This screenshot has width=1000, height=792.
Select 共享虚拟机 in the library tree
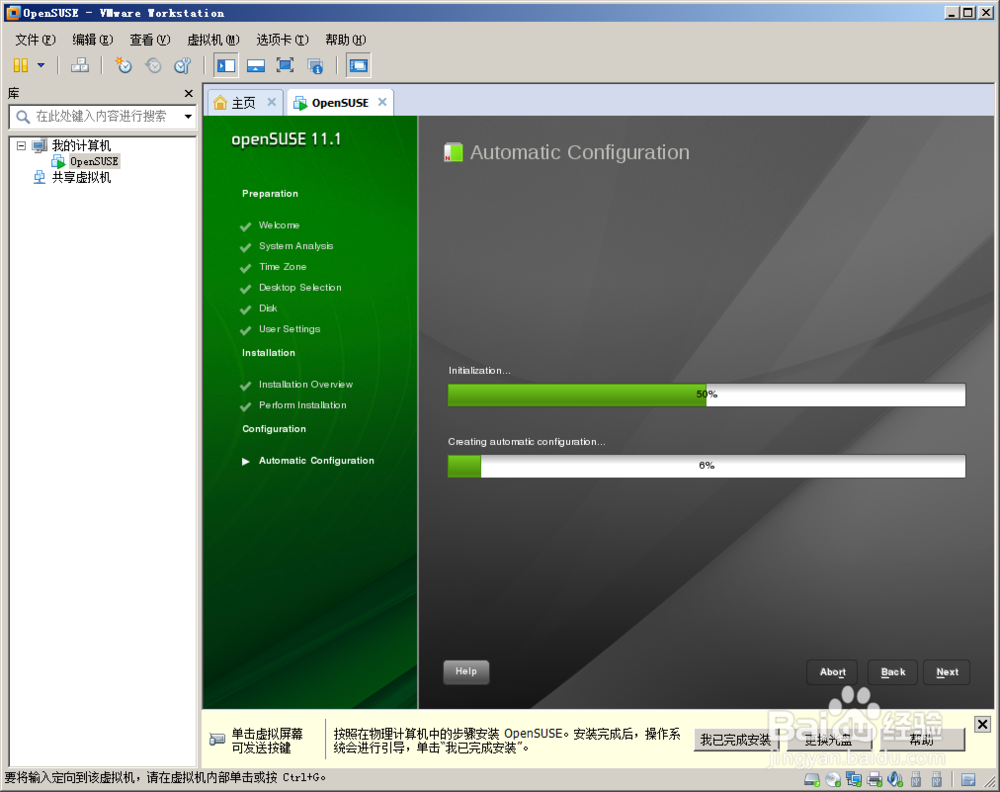81,177
